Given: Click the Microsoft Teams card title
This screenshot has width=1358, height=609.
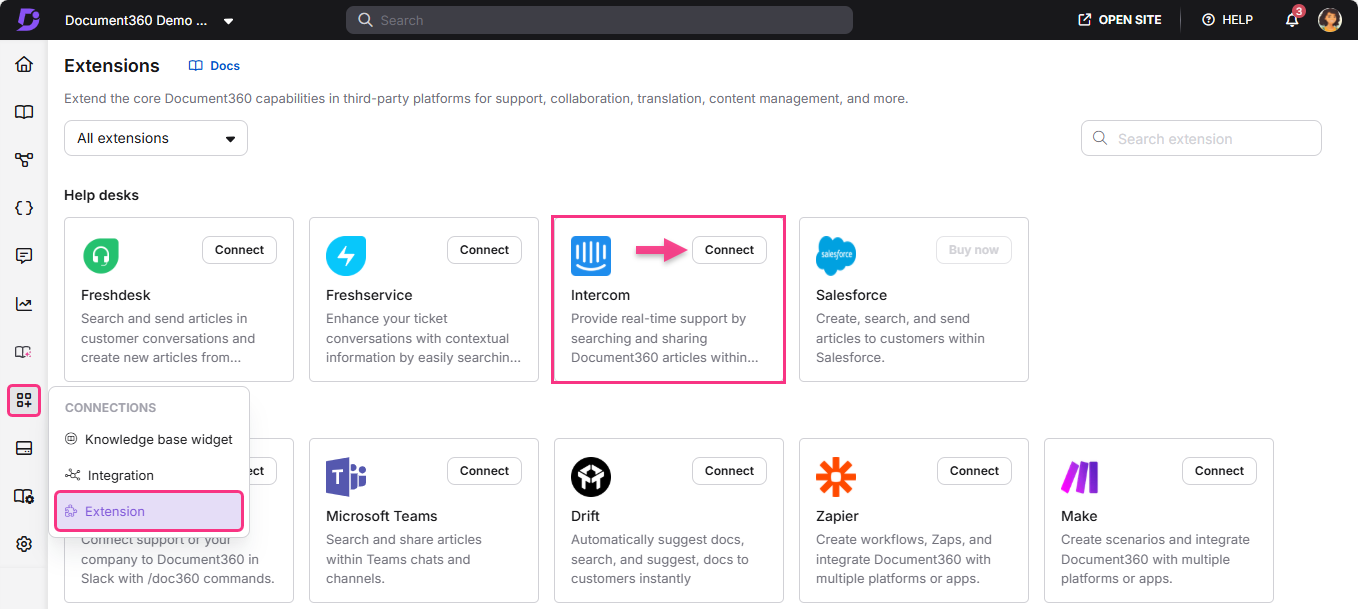Looking at the screenshot, I should coord(382,516).
